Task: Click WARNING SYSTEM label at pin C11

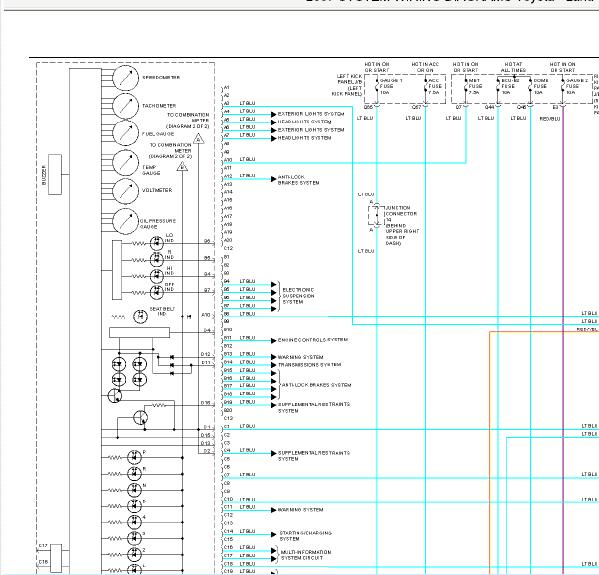Action: click(300, 510)
